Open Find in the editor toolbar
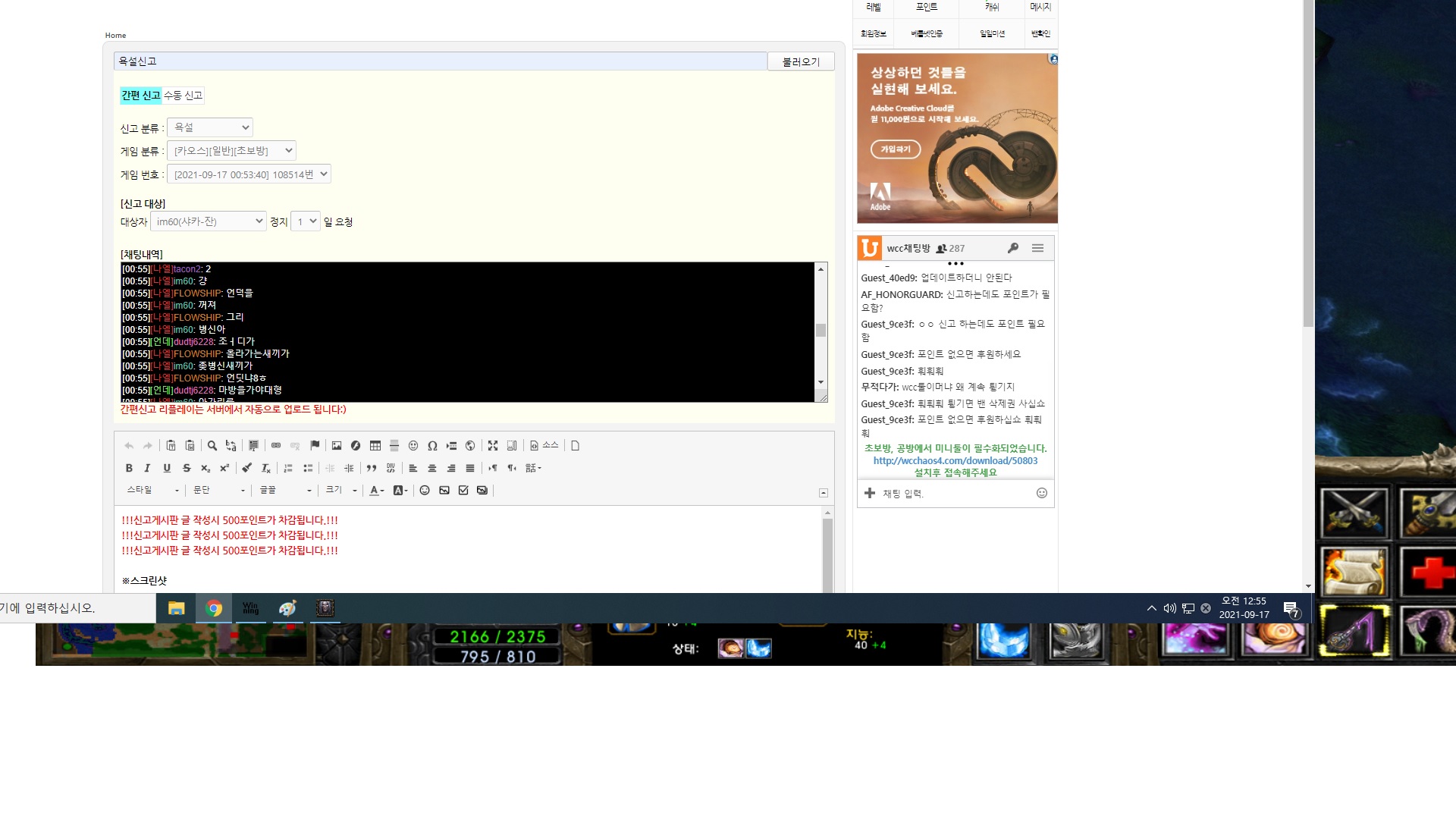Viewport: 1456px width, 819px height. click(x=212, y=446)
